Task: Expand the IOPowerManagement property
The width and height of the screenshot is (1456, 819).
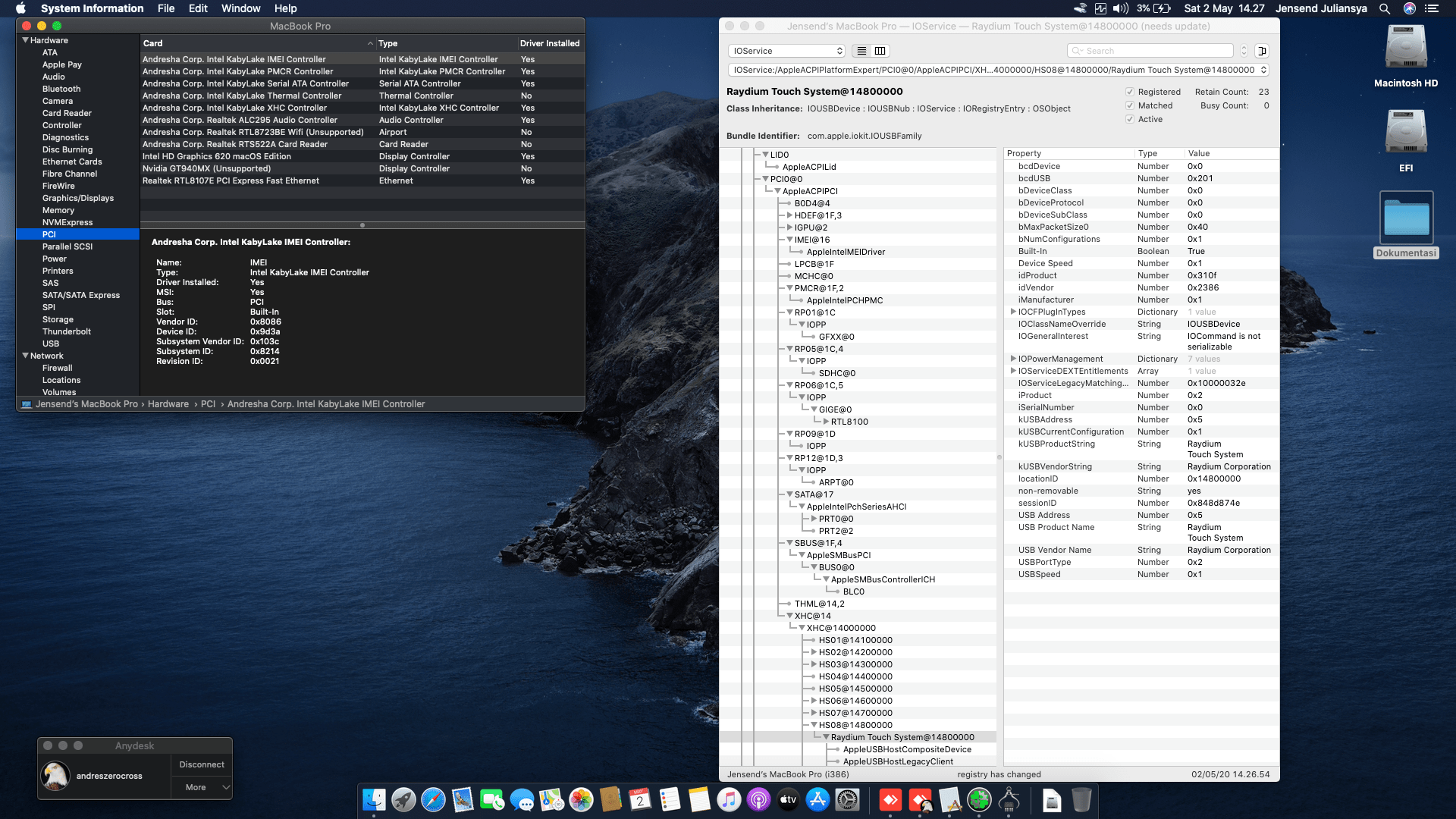Action: point(1013,359)
